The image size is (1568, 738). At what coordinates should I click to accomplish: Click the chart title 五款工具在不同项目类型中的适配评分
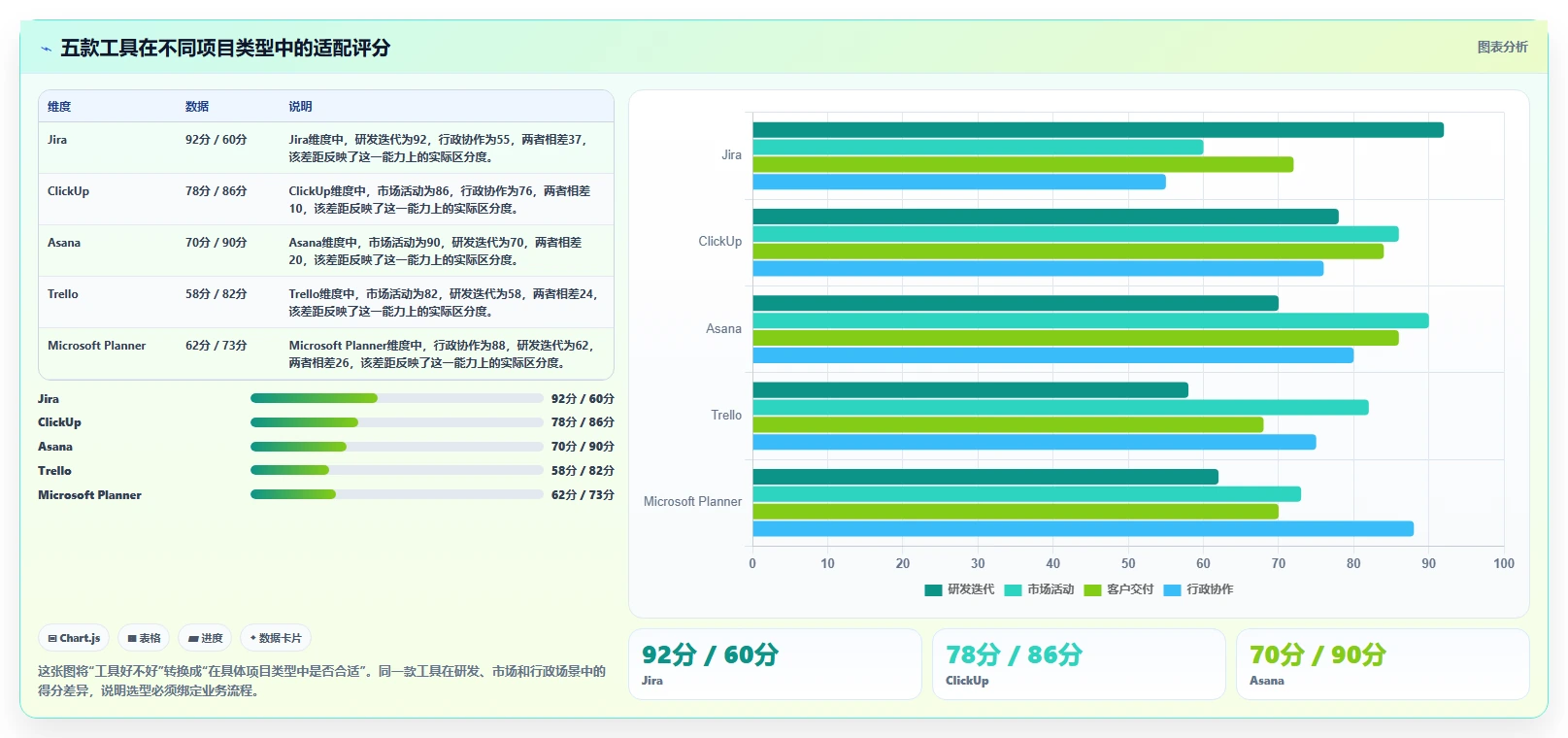point(225,49)
